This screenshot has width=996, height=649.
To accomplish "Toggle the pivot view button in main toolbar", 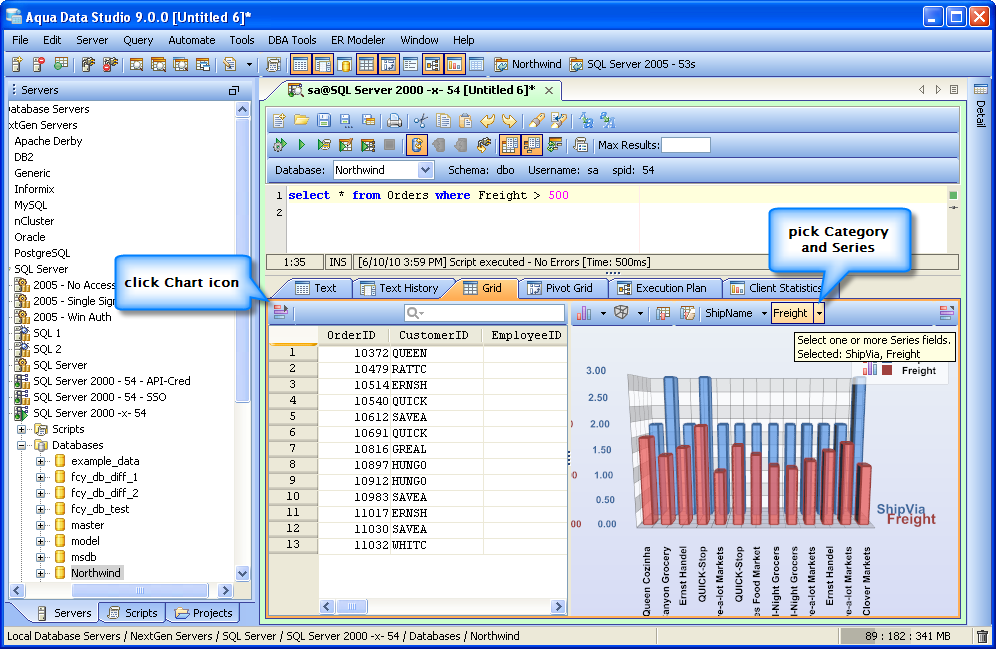I will click(x=388, y=64).
